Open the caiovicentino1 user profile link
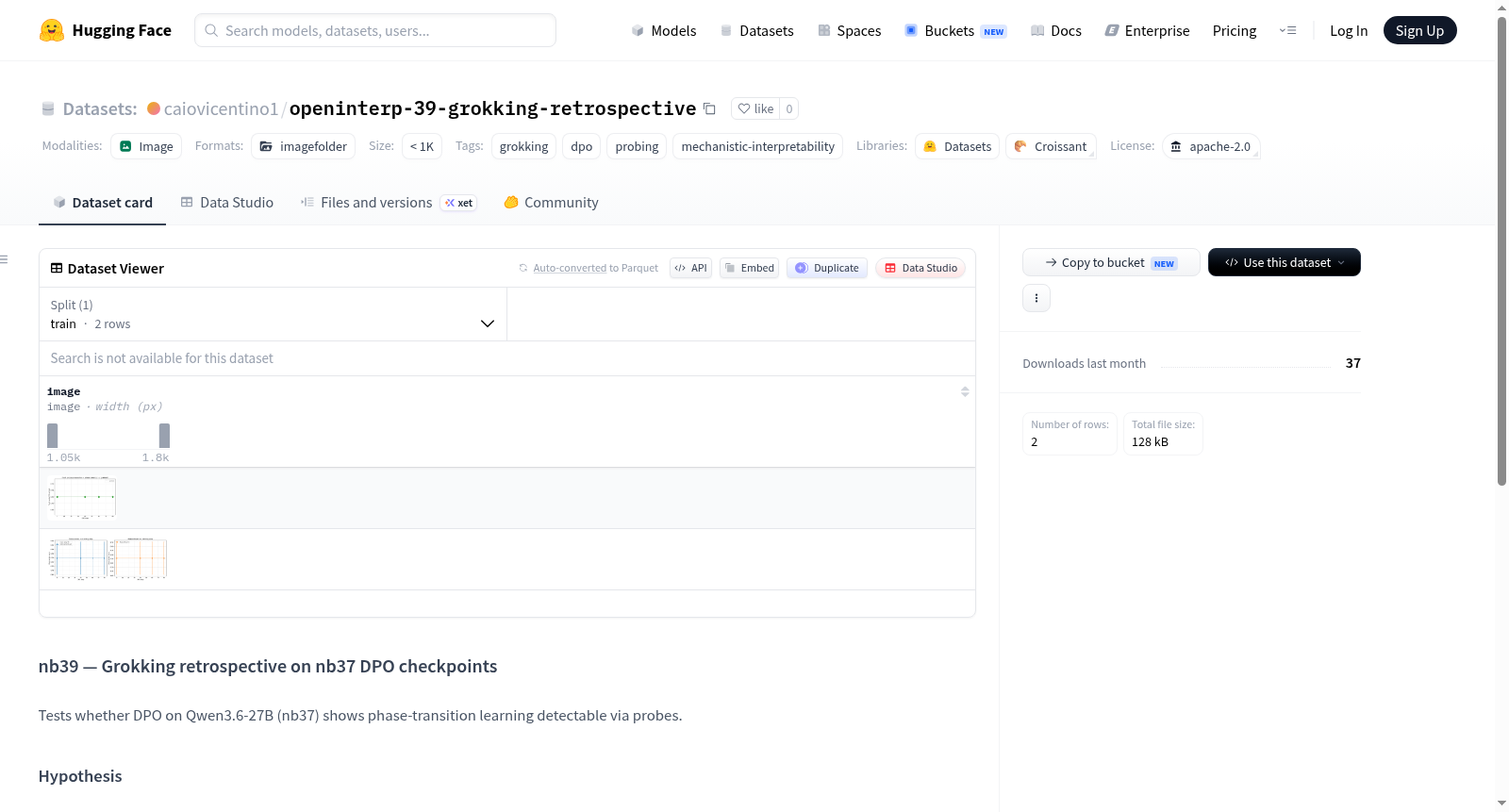Viewport: 1509px width, 812px height. 221,108
